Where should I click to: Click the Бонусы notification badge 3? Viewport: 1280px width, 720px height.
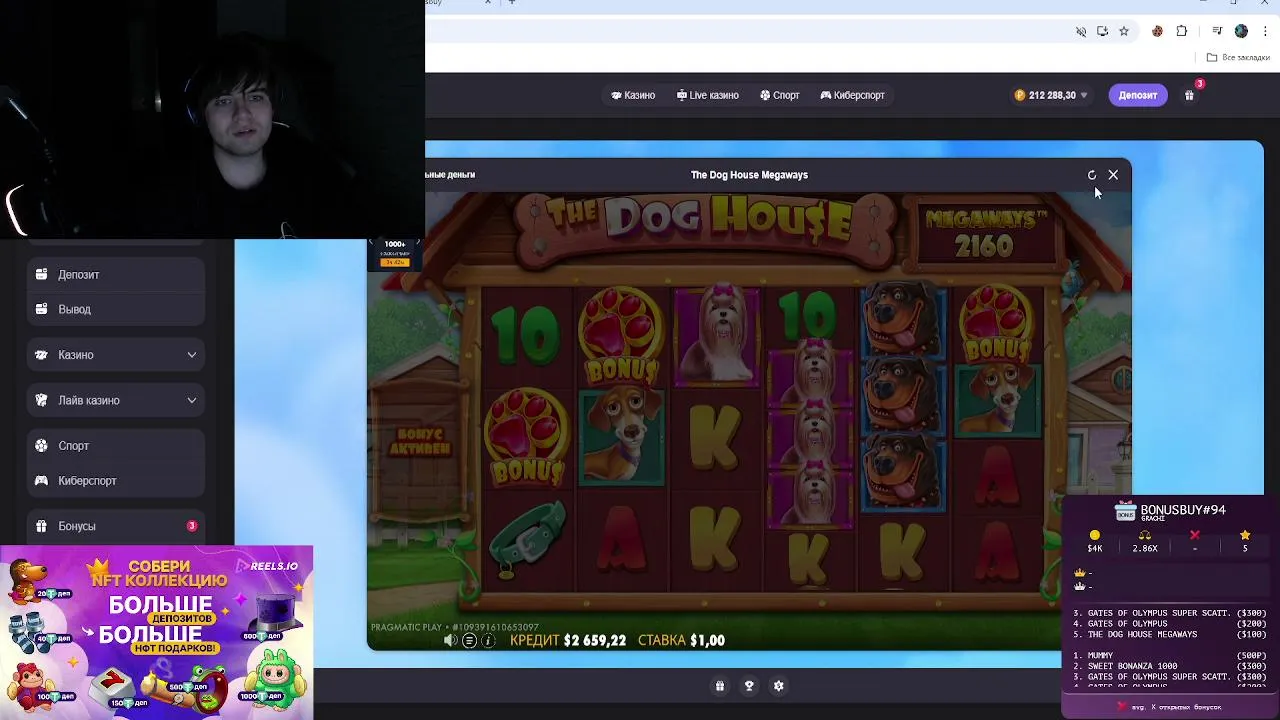tap(192, 526)
